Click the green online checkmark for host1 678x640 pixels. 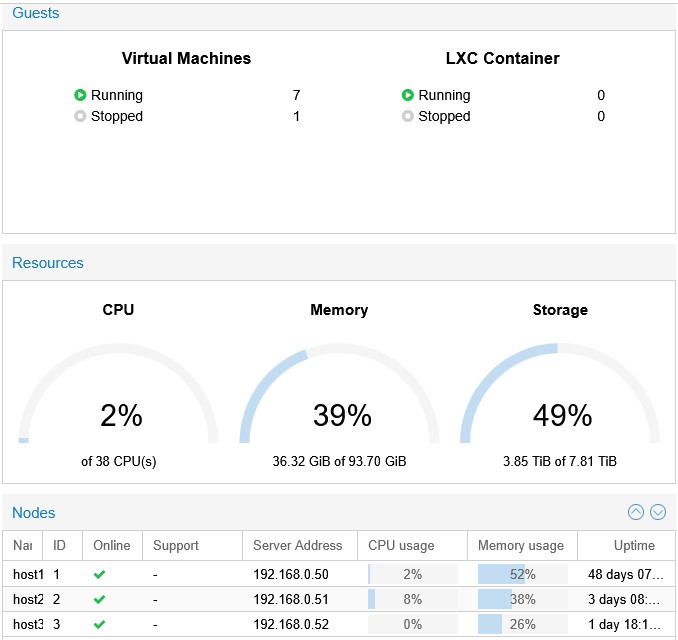[99, 575]
